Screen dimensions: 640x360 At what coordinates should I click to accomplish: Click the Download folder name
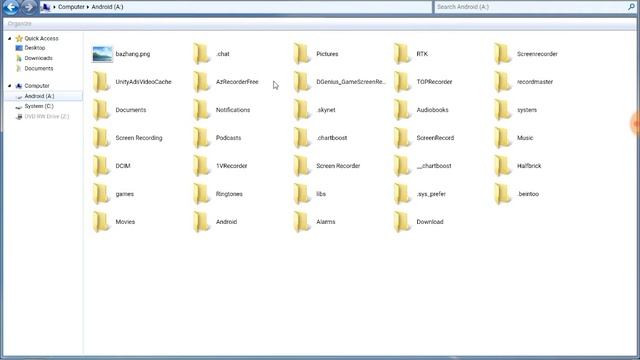click(430, 222)
